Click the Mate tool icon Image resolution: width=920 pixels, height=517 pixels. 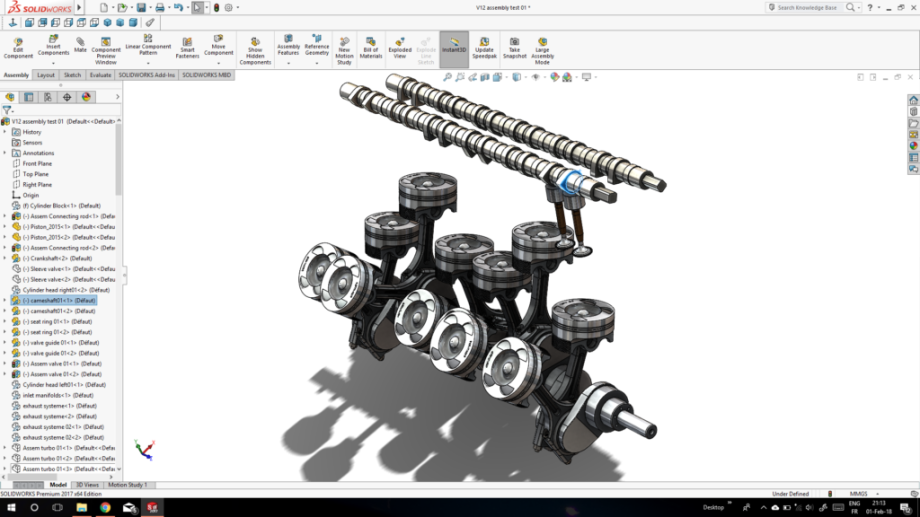pos(80,45)
